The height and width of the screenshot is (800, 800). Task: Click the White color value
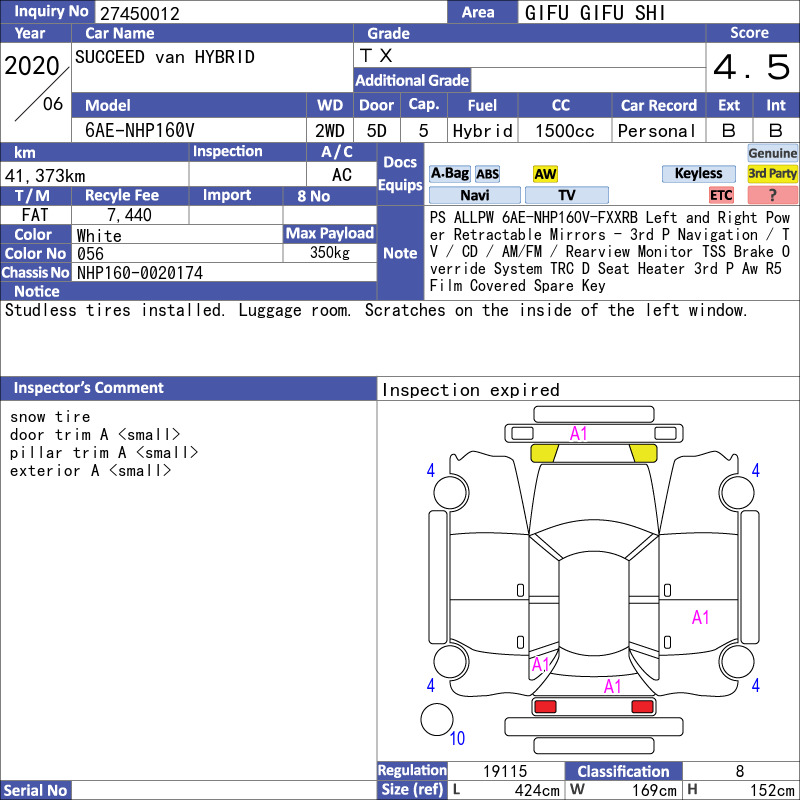[99, 235]
